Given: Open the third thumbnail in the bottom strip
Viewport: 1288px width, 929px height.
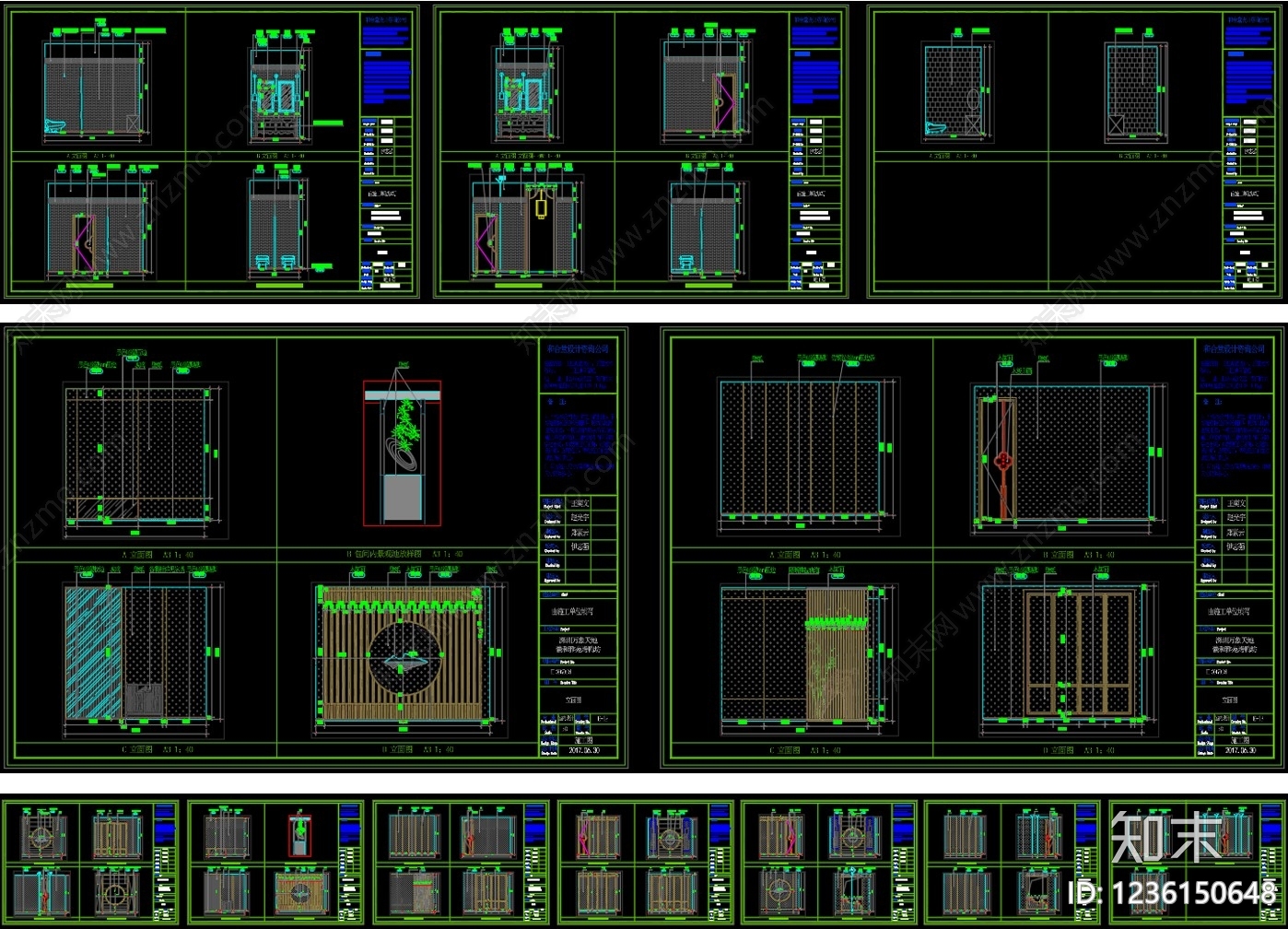Looking at the screenshot, I should click(460, 862).
